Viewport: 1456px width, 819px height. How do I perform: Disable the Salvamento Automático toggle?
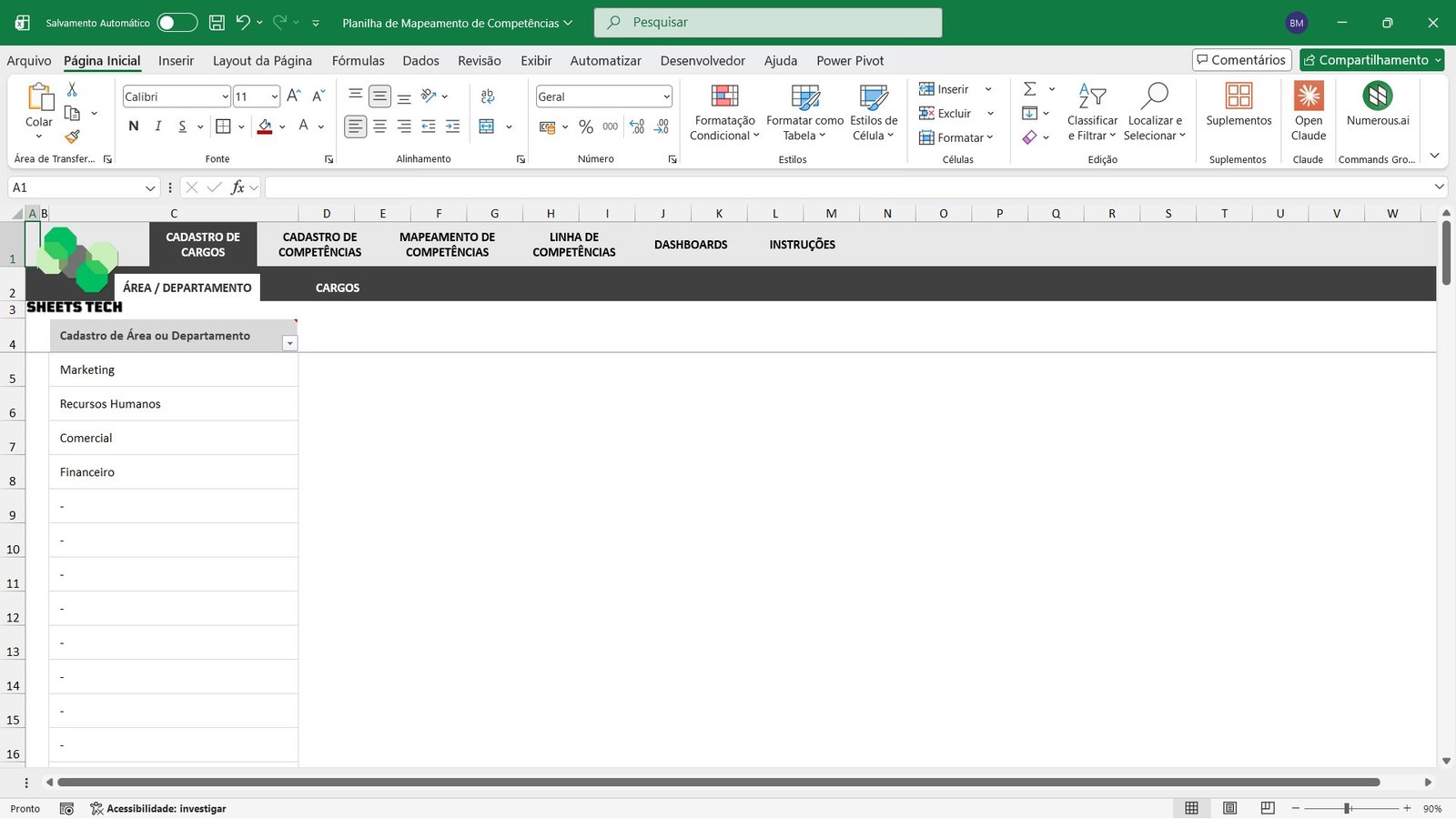click(x=176, y=22)
